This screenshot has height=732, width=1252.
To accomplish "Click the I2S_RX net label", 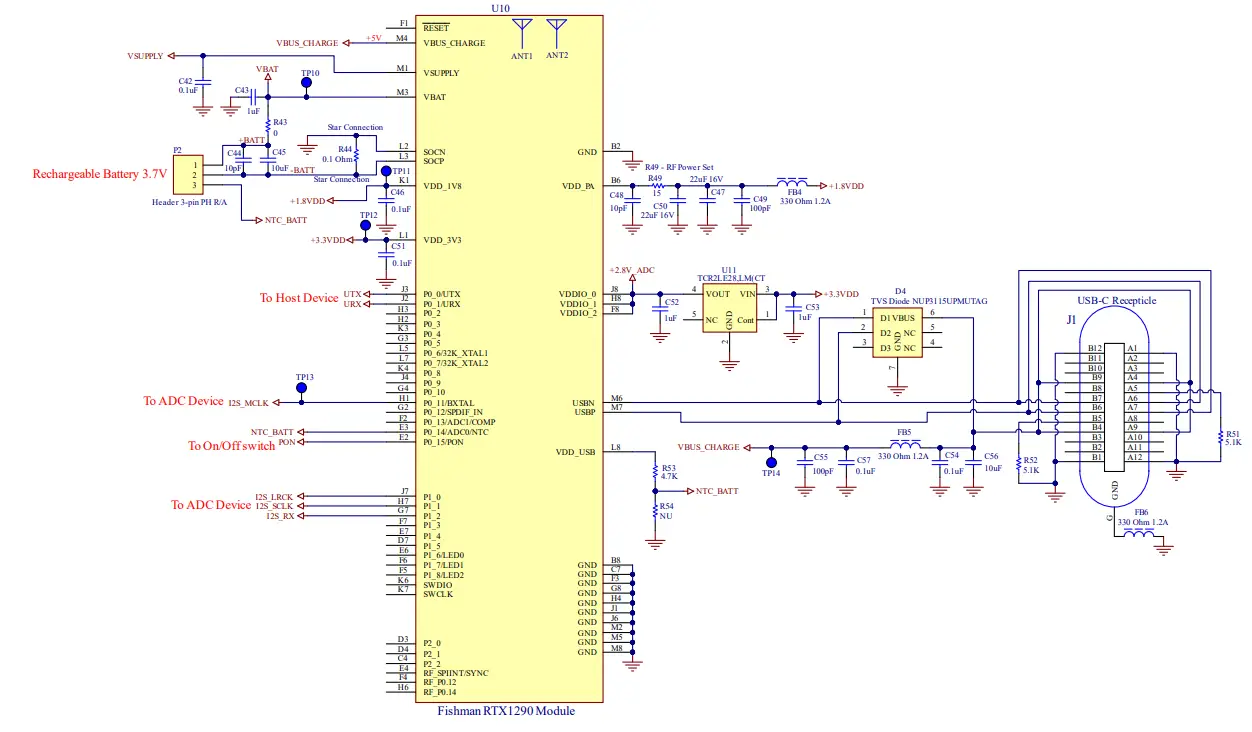I will pos(280,517).
